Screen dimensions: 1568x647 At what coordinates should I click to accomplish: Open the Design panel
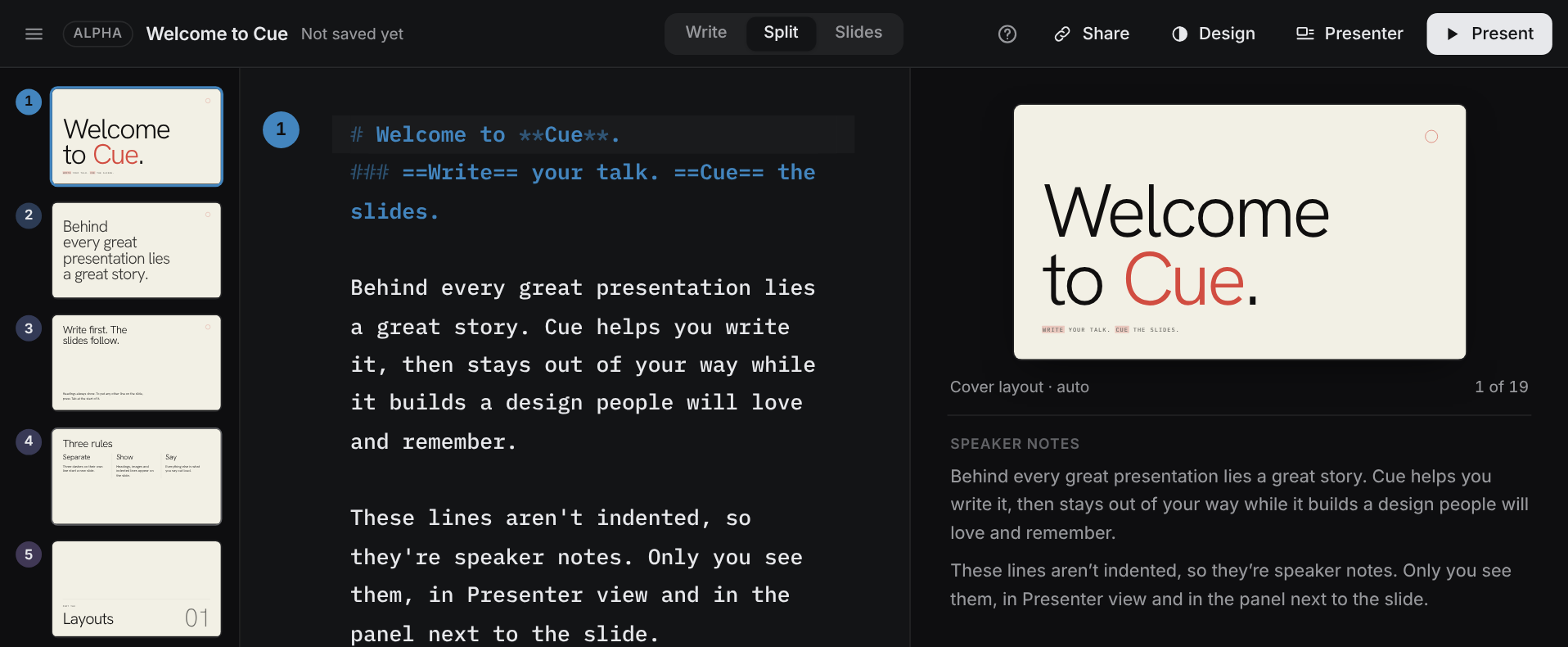(1214, 34)
